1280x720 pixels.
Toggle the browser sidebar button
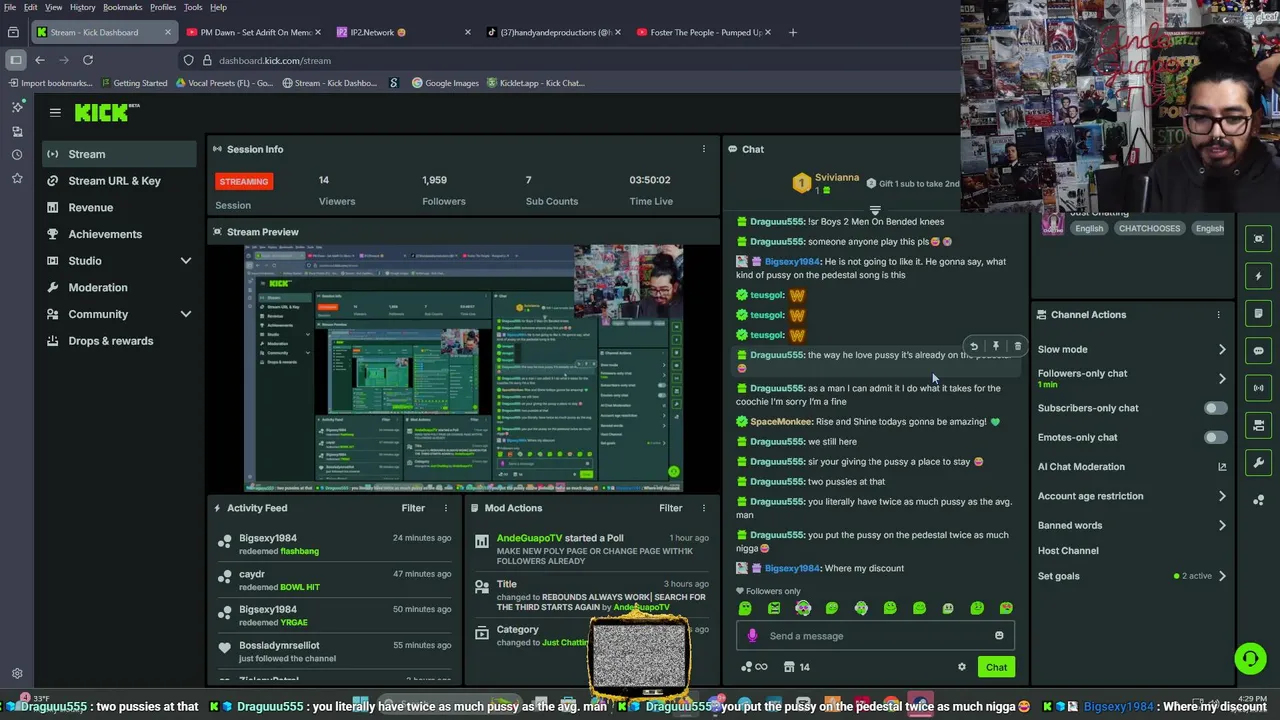(x=15, y=60)
